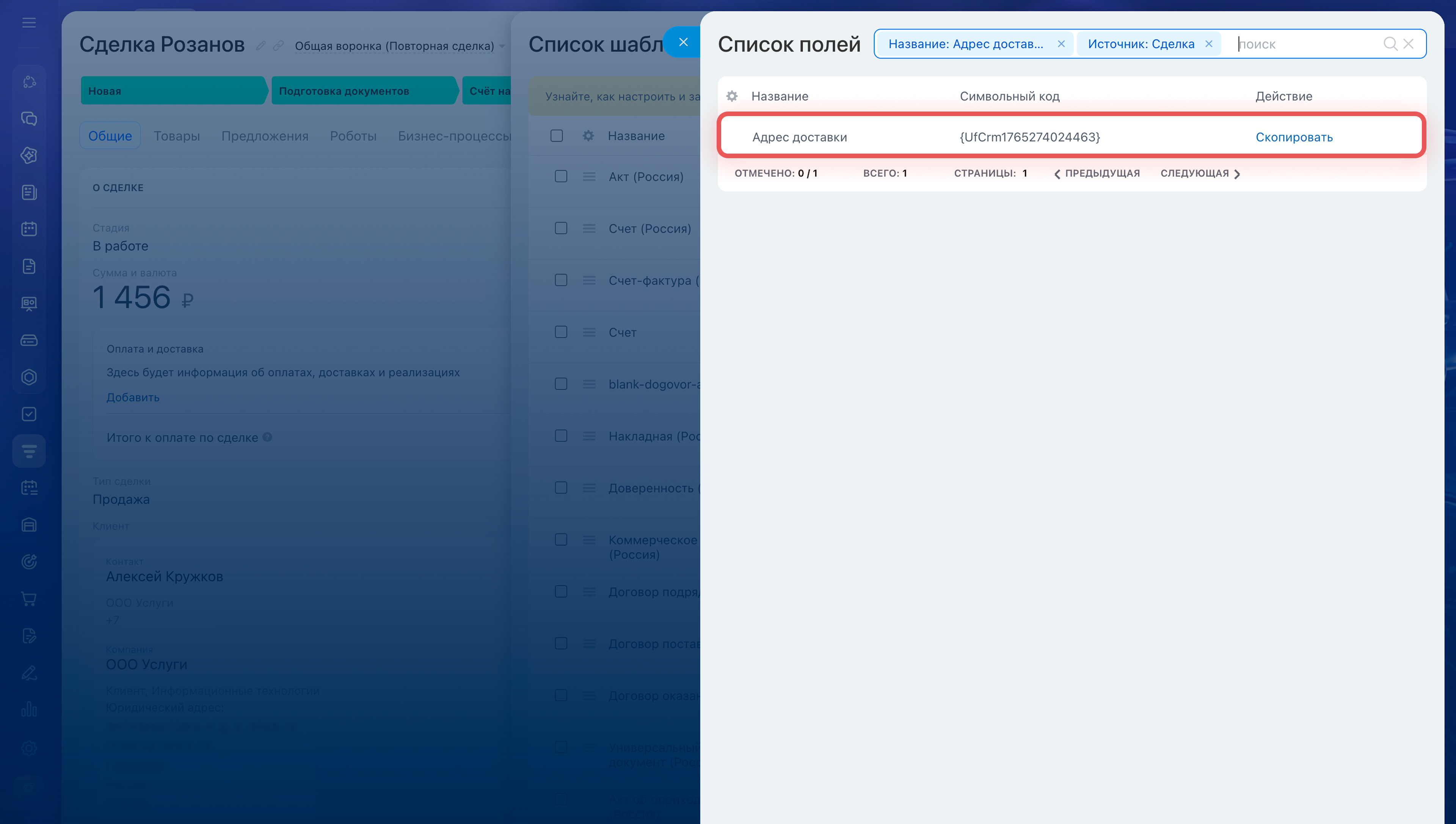Click the Добавить link under Оплата и доставка
This screenshot has width=1456, height=824.
pos(133,397)
